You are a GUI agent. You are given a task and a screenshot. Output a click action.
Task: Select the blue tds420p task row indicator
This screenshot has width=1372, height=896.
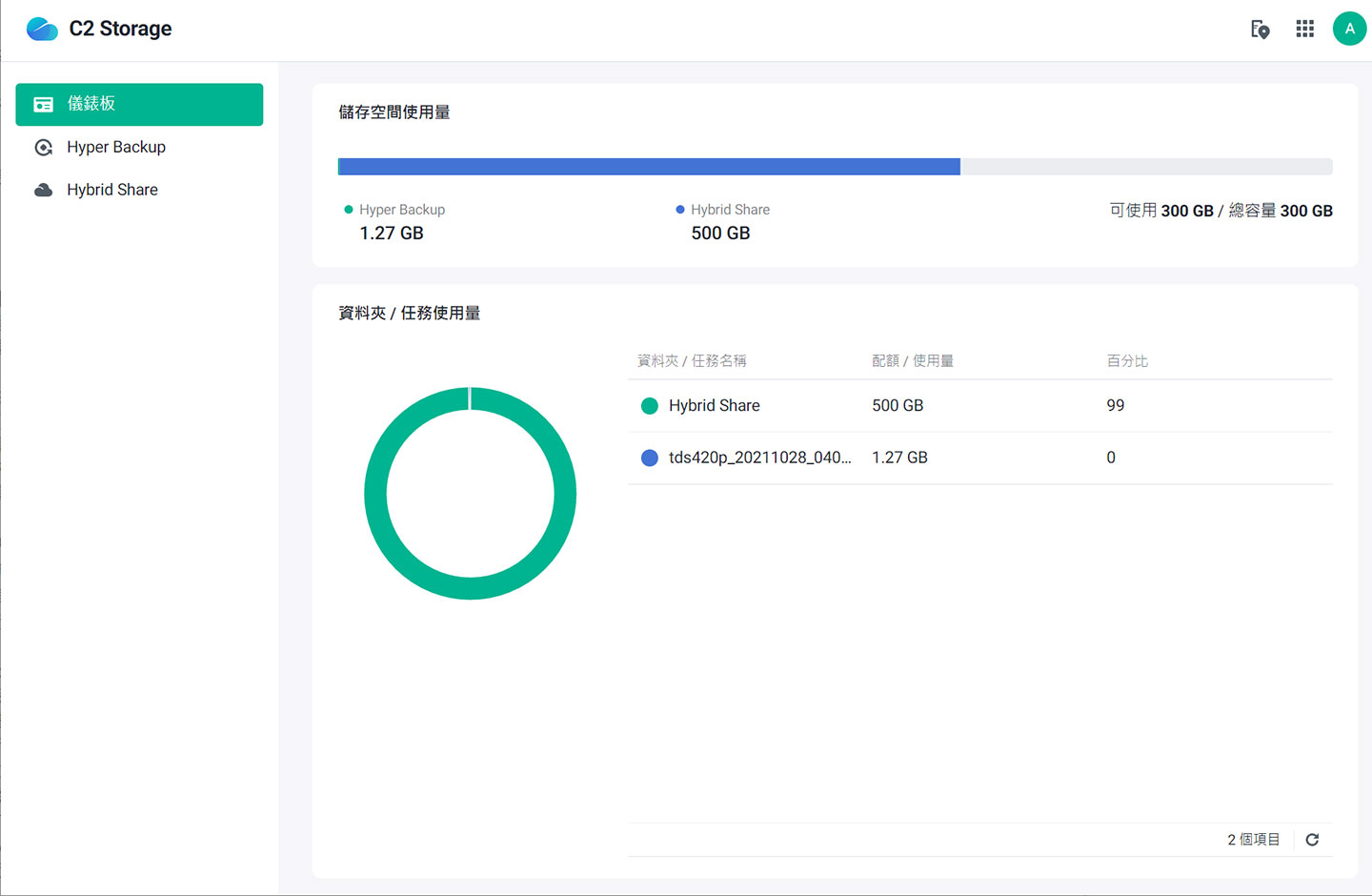click(x=649, y=458)
